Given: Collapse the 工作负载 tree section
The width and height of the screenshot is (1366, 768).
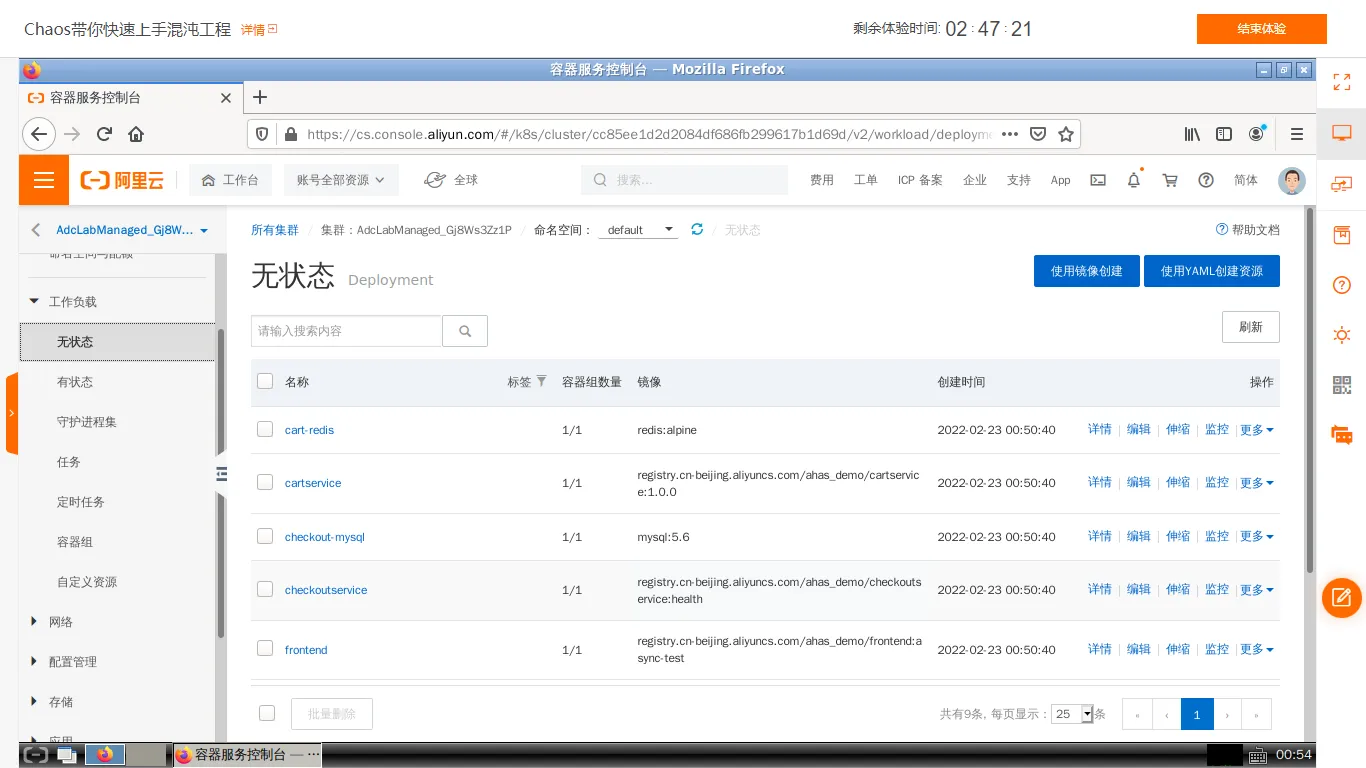Looking at the screenshot, I should [34, 301].
